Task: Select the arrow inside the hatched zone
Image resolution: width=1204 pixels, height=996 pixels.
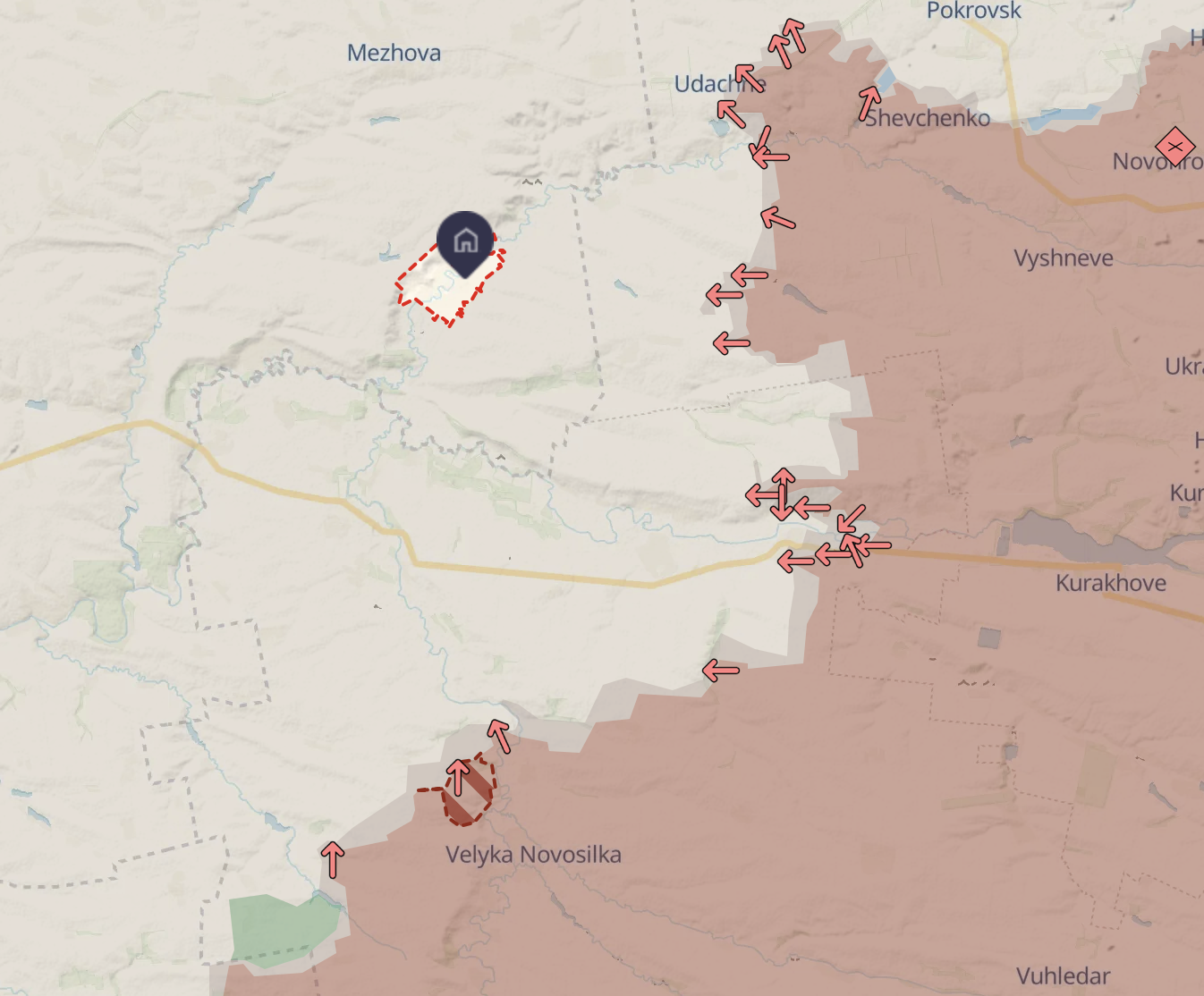Action: coord(458,777)
